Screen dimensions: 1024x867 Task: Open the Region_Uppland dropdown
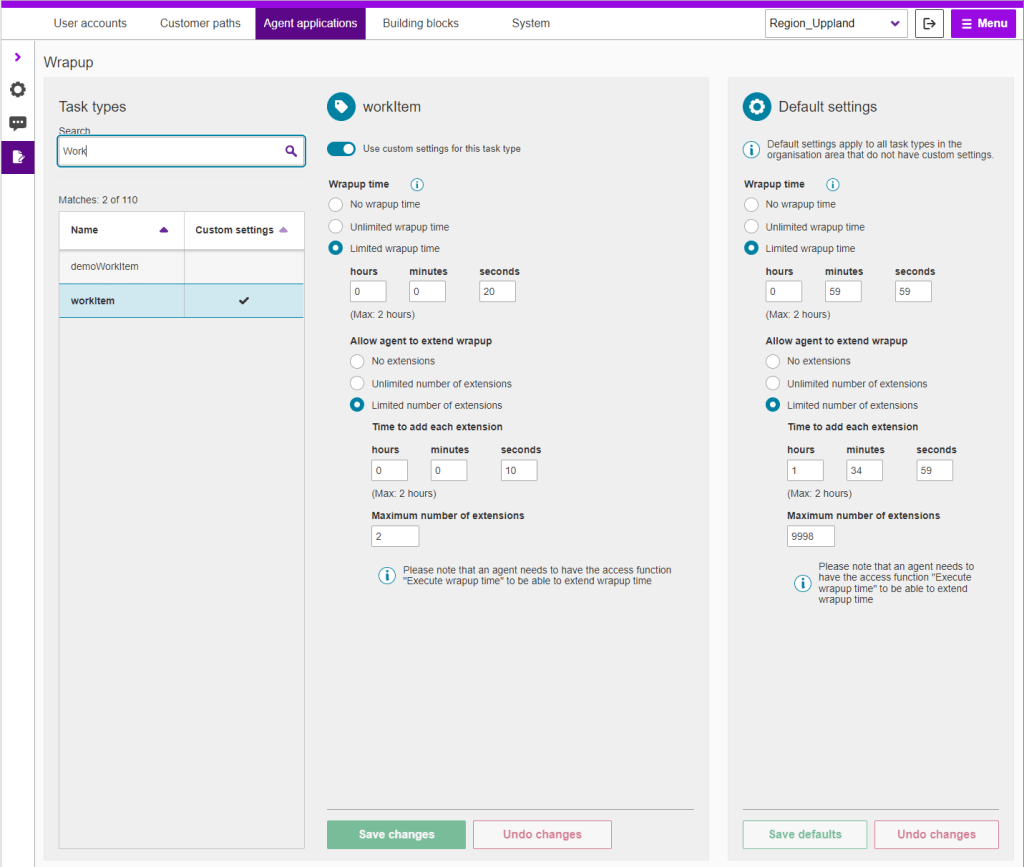836,24
